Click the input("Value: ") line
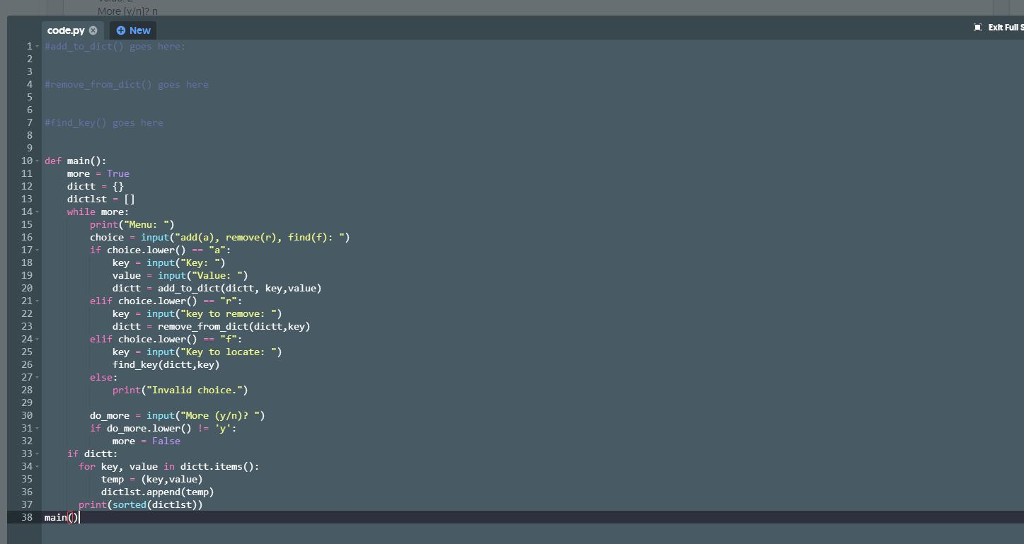Screen dimensions: 1024x544 pos(180,276)
